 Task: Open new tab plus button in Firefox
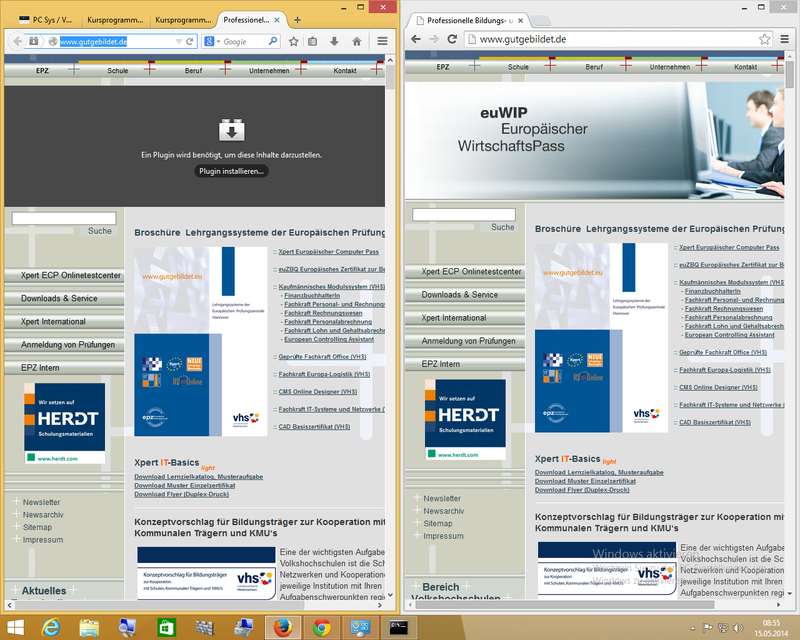297,20
